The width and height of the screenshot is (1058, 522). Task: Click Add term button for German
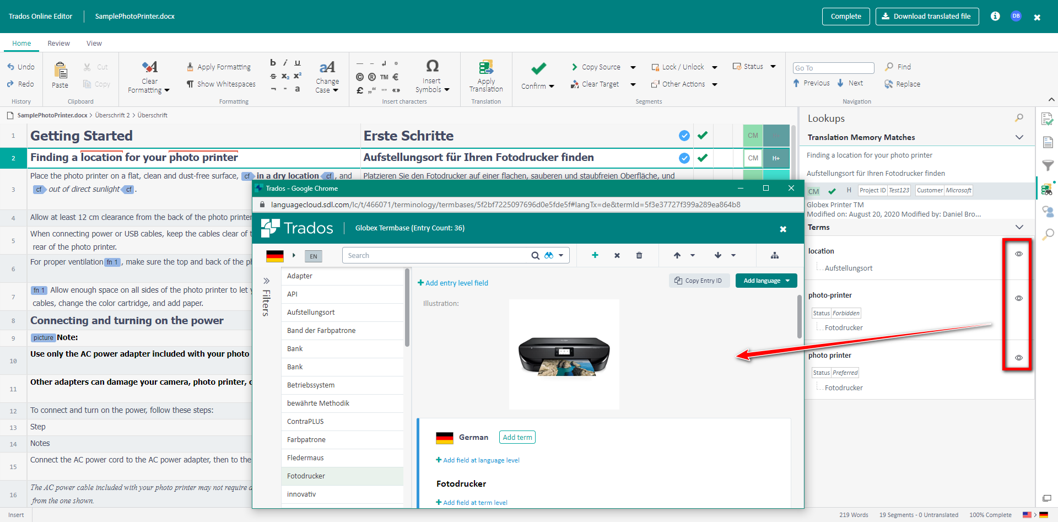[x=518, y=437]
